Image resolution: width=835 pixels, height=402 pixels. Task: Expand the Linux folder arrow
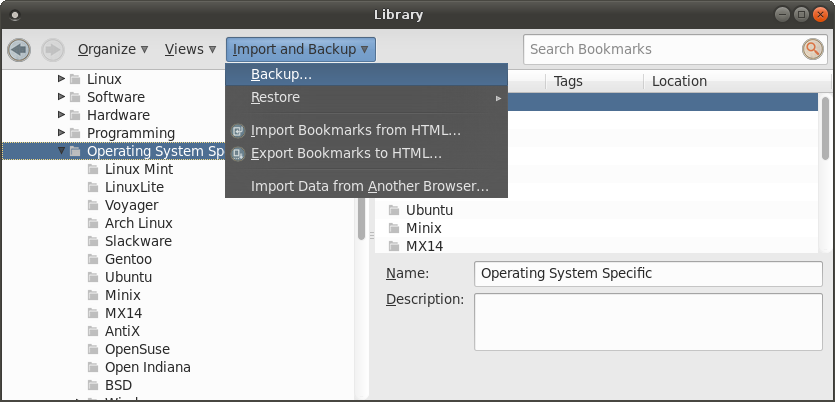point(61,79)
